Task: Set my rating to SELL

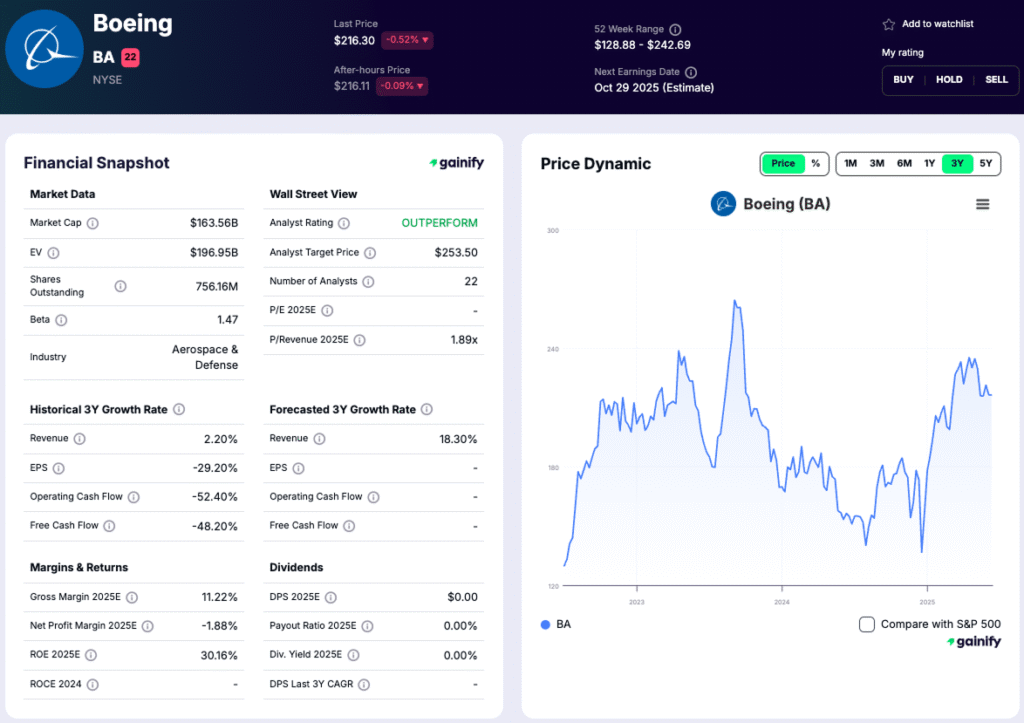Action: coord(996,80)
